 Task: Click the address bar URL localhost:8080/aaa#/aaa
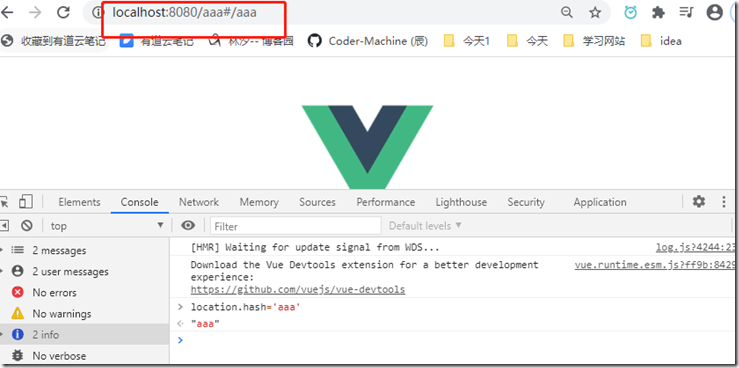pos(184,13)
